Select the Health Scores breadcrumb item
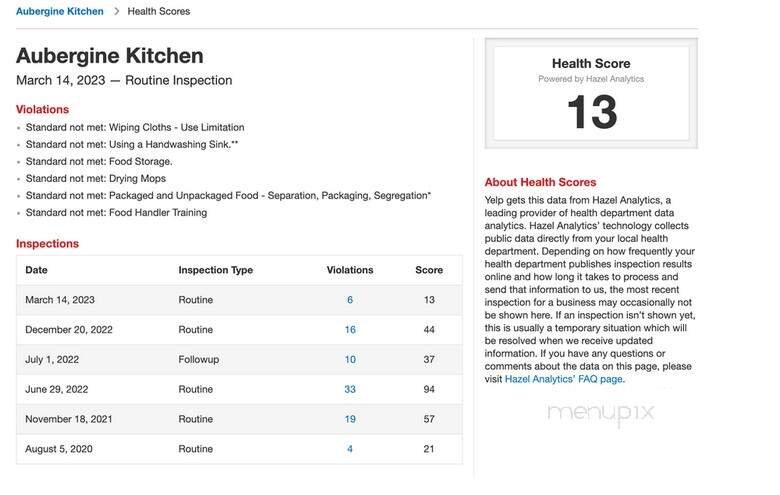The image size is (780, 495). pyautogui.click(x=159, y=11)
